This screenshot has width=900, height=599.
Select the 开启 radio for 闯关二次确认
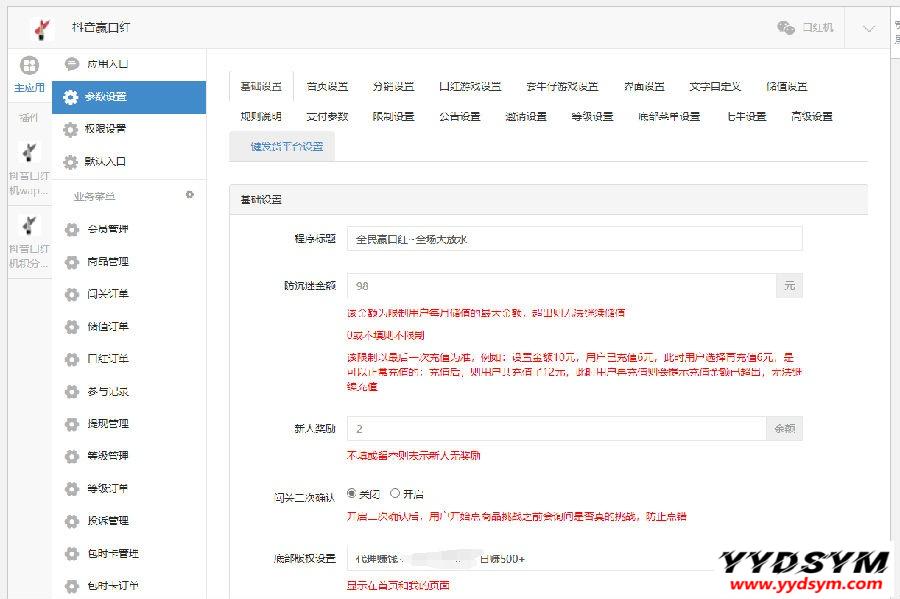395,493
